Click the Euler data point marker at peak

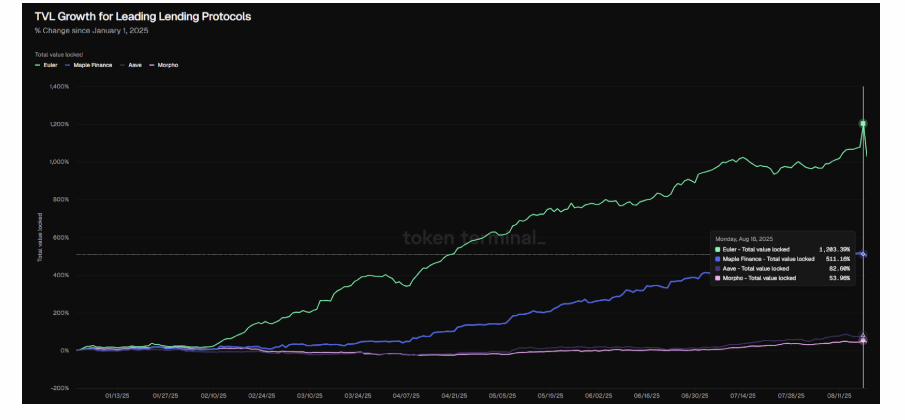pos(863,123)
